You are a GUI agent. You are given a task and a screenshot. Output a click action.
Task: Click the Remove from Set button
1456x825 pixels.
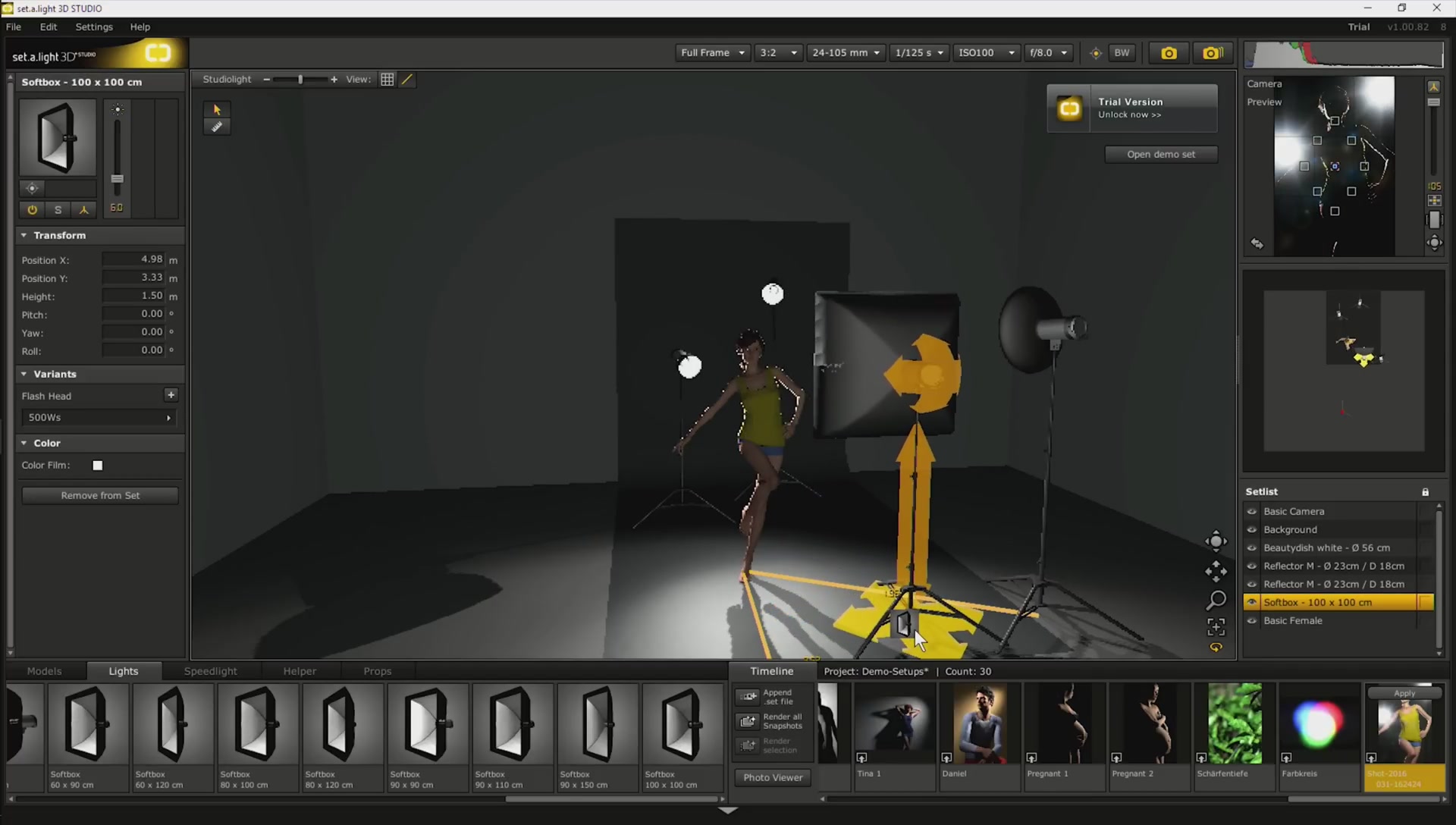[100, 496]
